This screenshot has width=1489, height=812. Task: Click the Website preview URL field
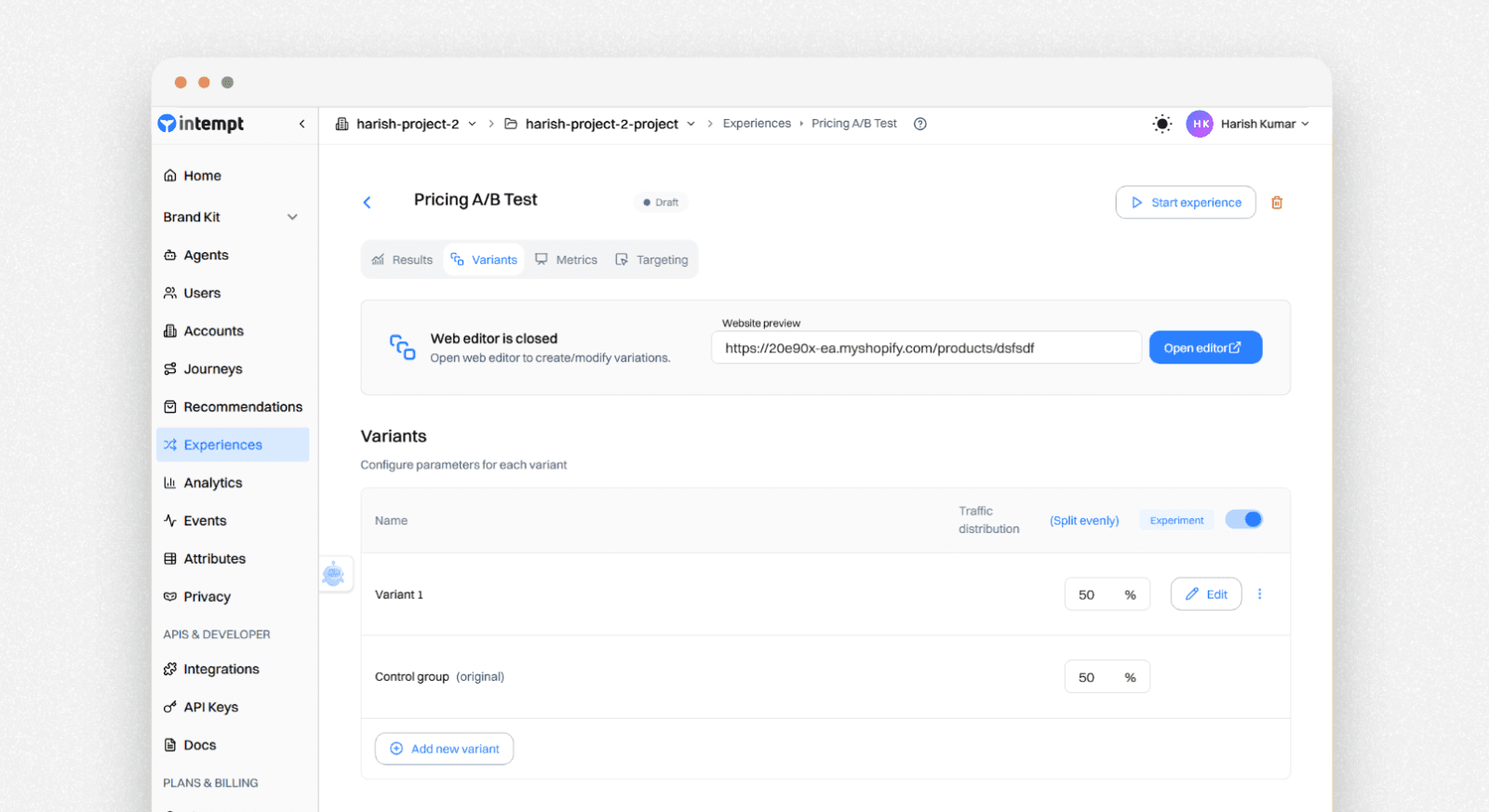tap(925, 348)
